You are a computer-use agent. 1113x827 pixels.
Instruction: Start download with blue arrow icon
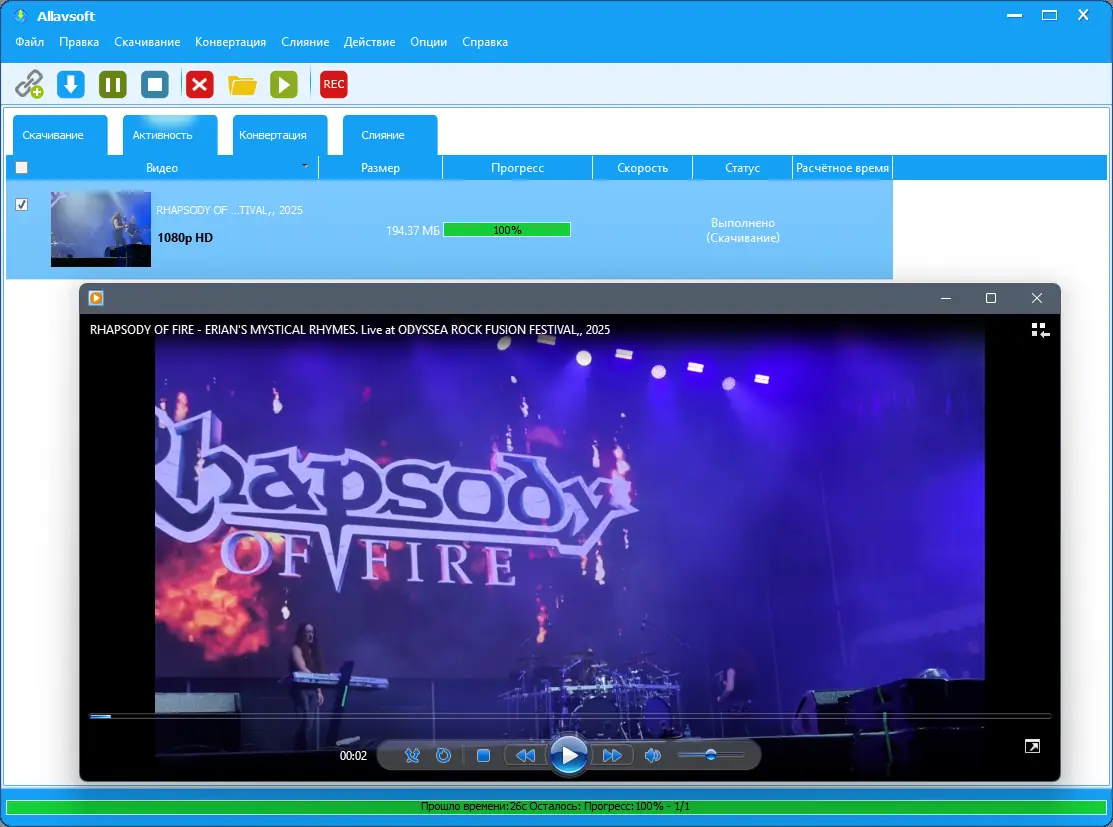[x=71, y=84]
